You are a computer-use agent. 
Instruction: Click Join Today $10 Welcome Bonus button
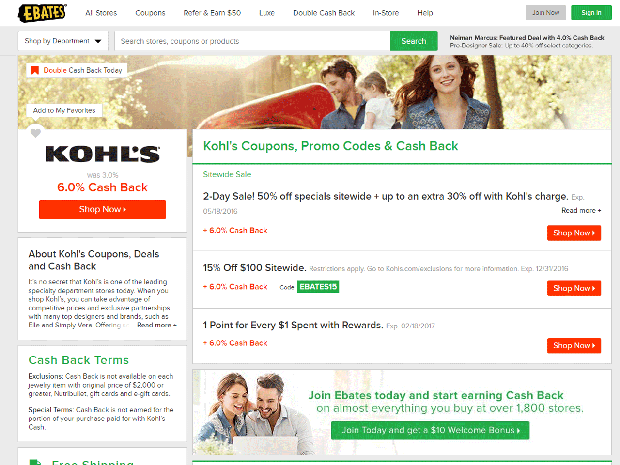click(430, 430)
